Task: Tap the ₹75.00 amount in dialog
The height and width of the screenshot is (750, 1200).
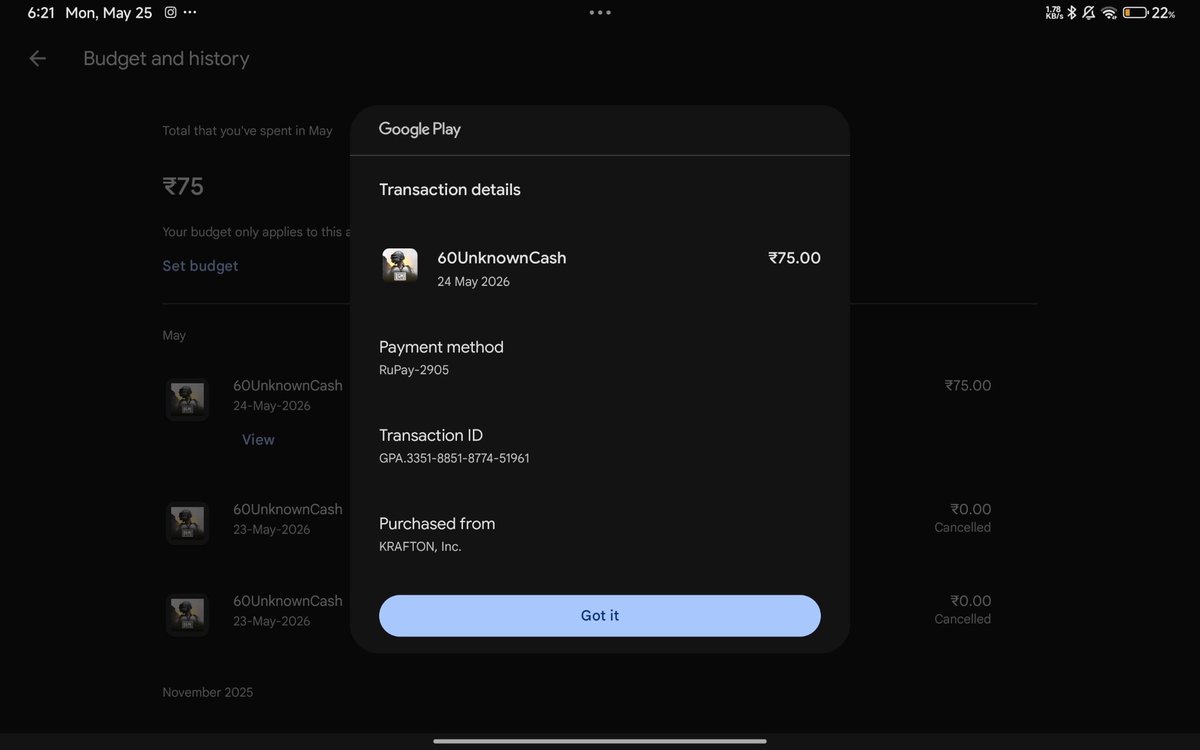Action: [x=794, y=258]
